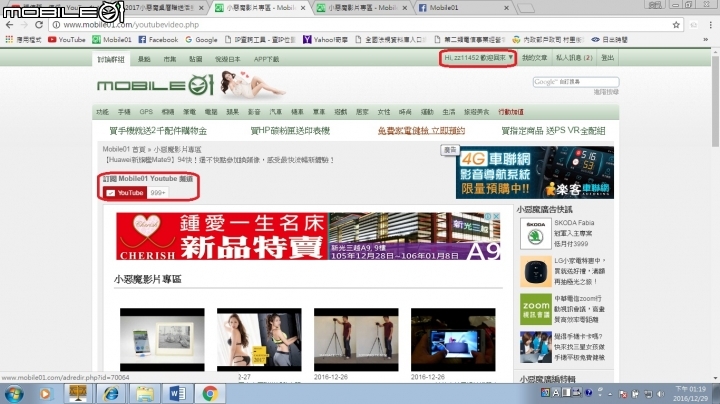Open 免費家電健檢 立即預約 link
The width and height of the screenshot is (720, 404).
tap(421, 131)
